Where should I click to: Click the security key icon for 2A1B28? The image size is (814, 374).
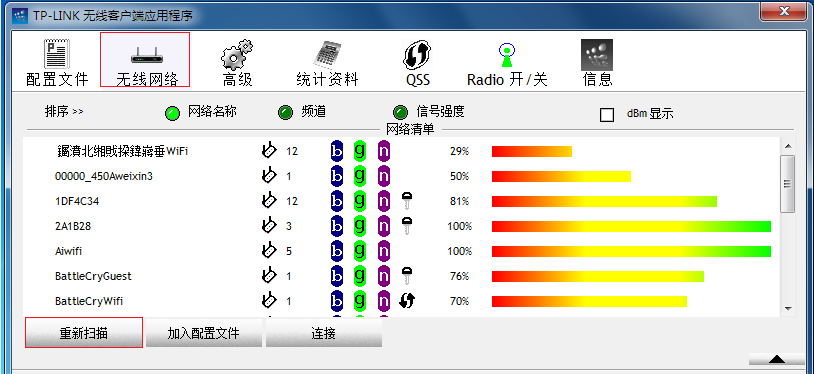407,226
